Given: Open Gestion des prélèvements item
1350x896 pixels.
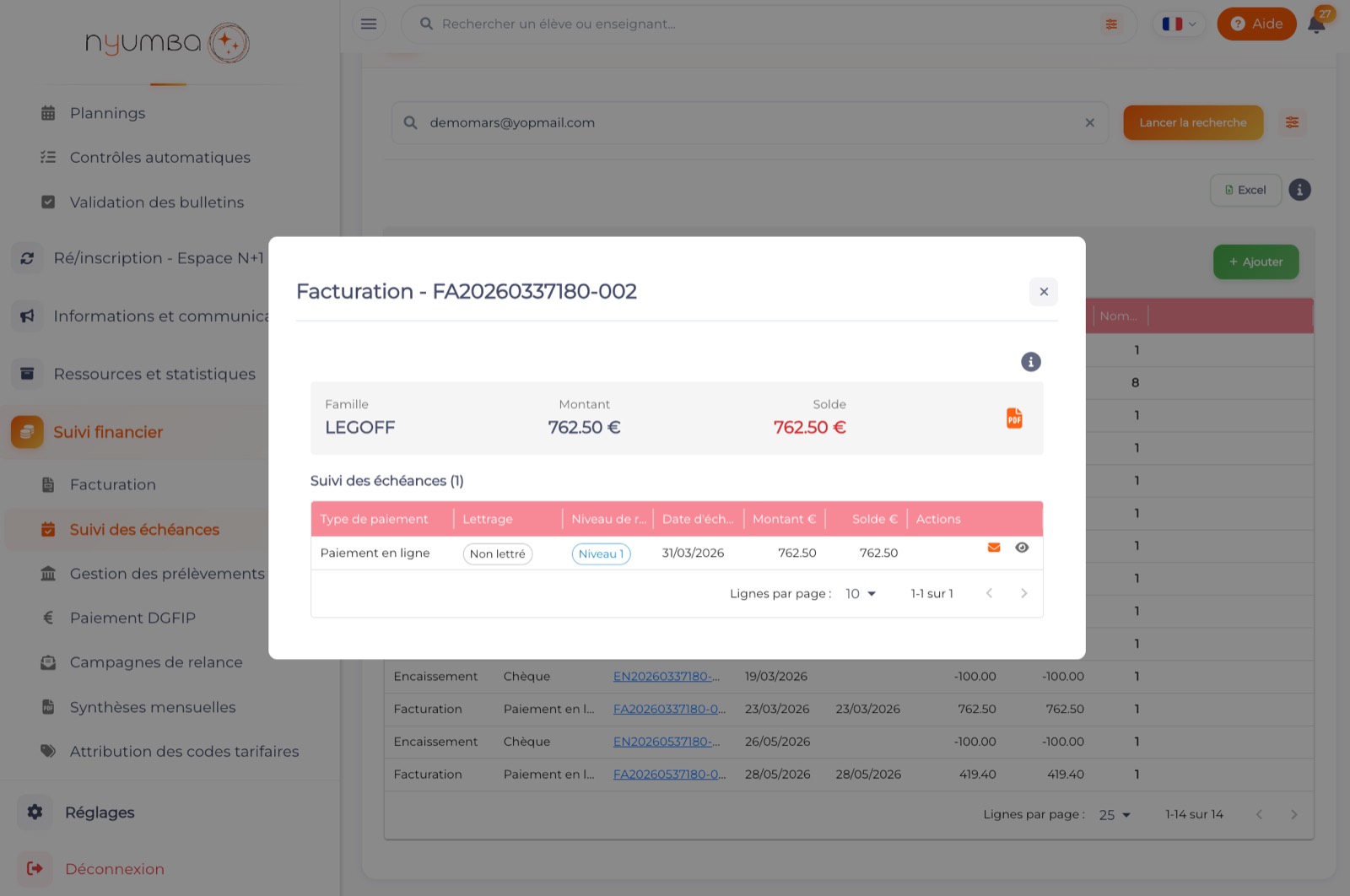Looking at the screenshot, I should coord(167,574).
